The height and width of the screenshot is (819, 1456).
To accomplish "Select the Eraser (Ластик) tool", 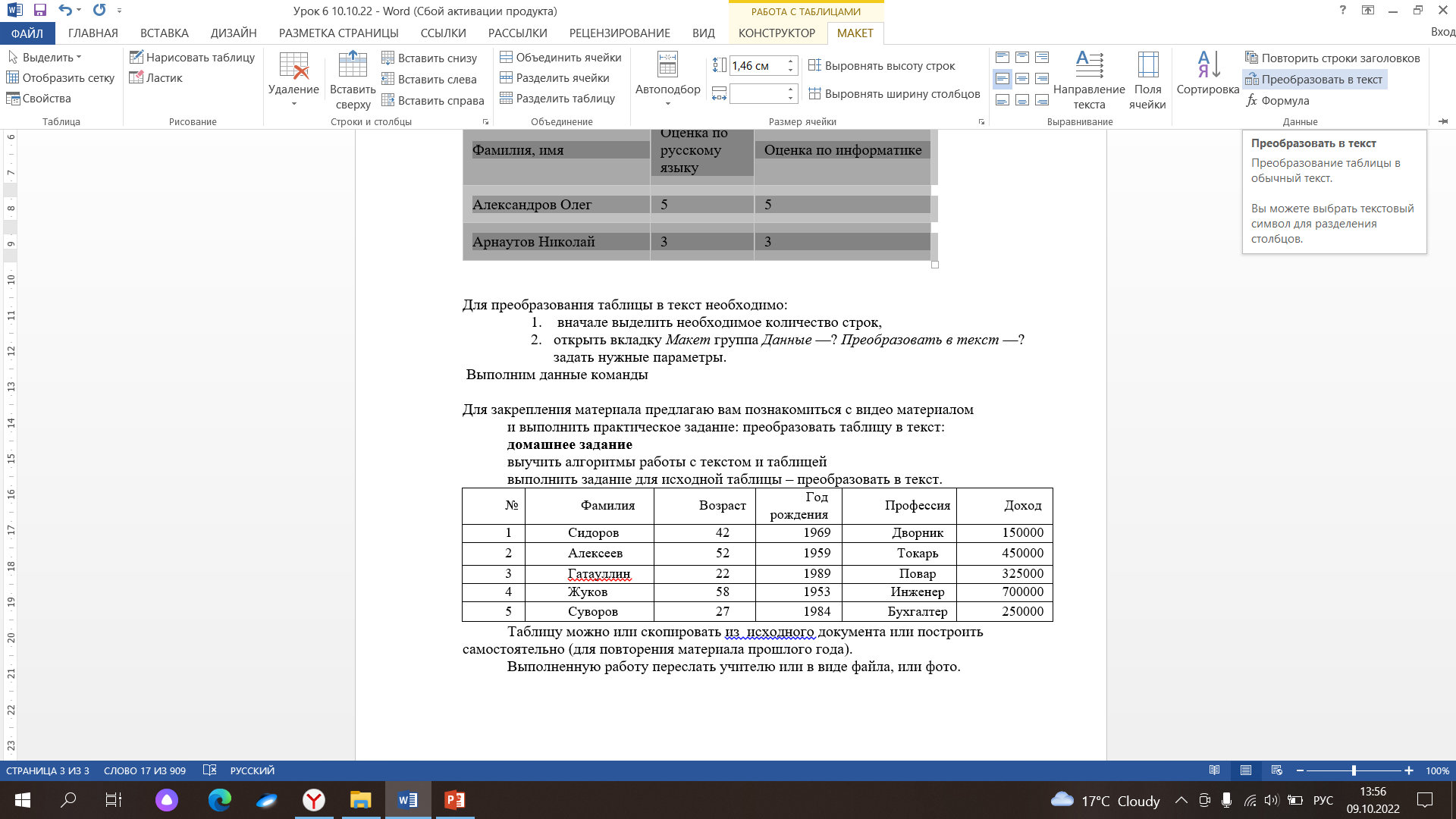I will pyautogui.click(x=156, y=77).
